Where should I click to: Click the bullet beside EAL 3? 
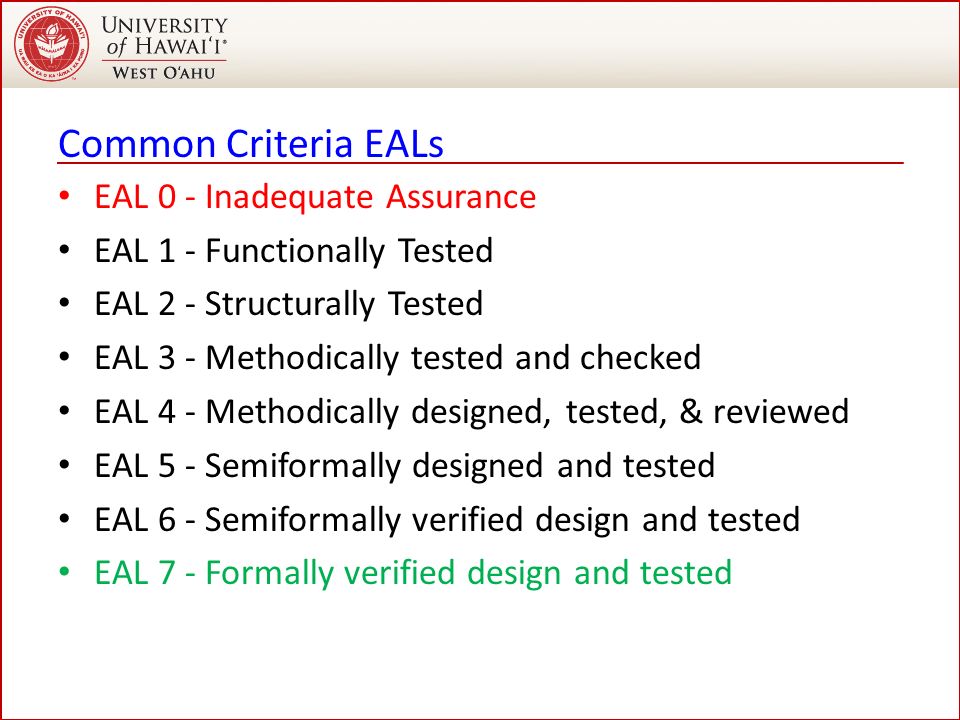(65, 358)
